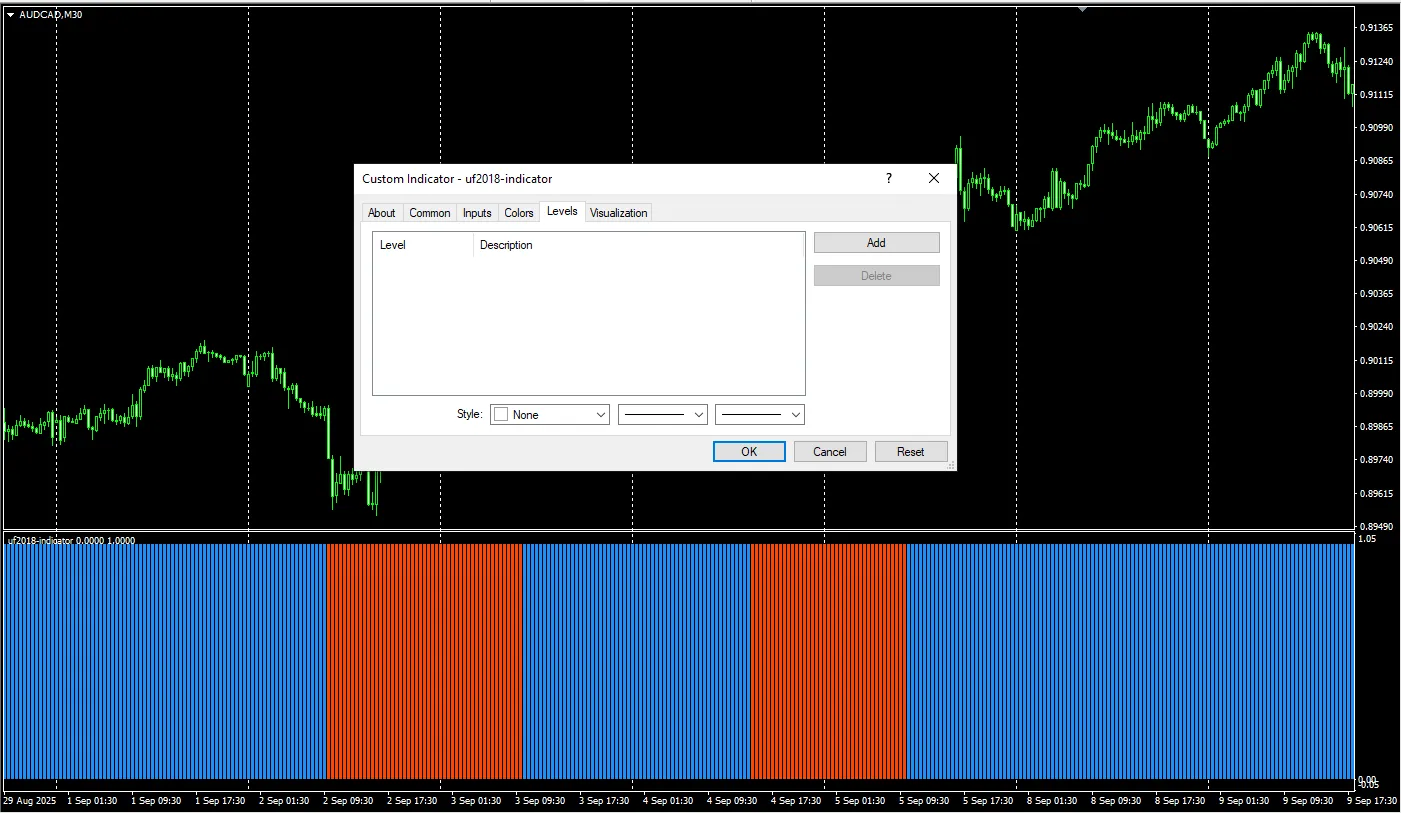This screenshot has height=814, width=1401.
Task: Open the Common tab
Action: (x=429, y=213)
